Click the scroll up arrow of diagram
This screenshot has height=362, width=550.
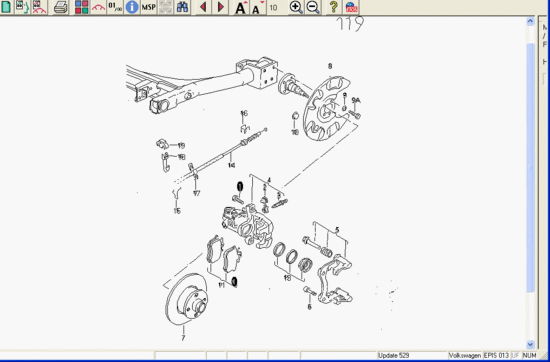(530, 21)
